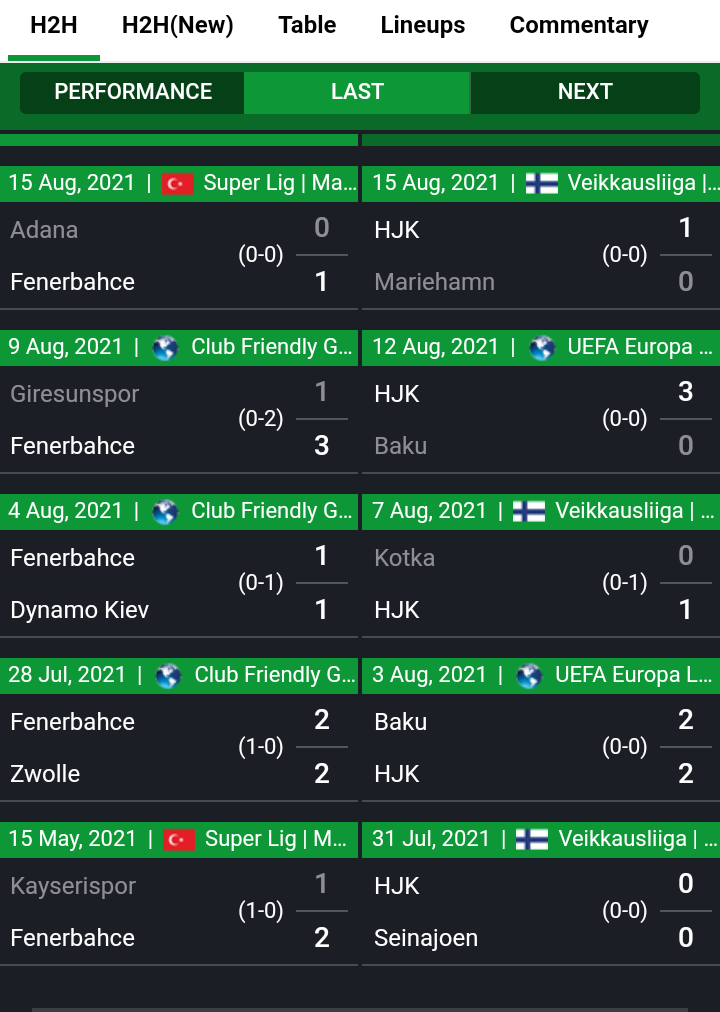This screenshot has width=720, height=1012.
Task: Click the Finland flag on the 7 Aug Veikkausliiga match
Action: (529, 511)
